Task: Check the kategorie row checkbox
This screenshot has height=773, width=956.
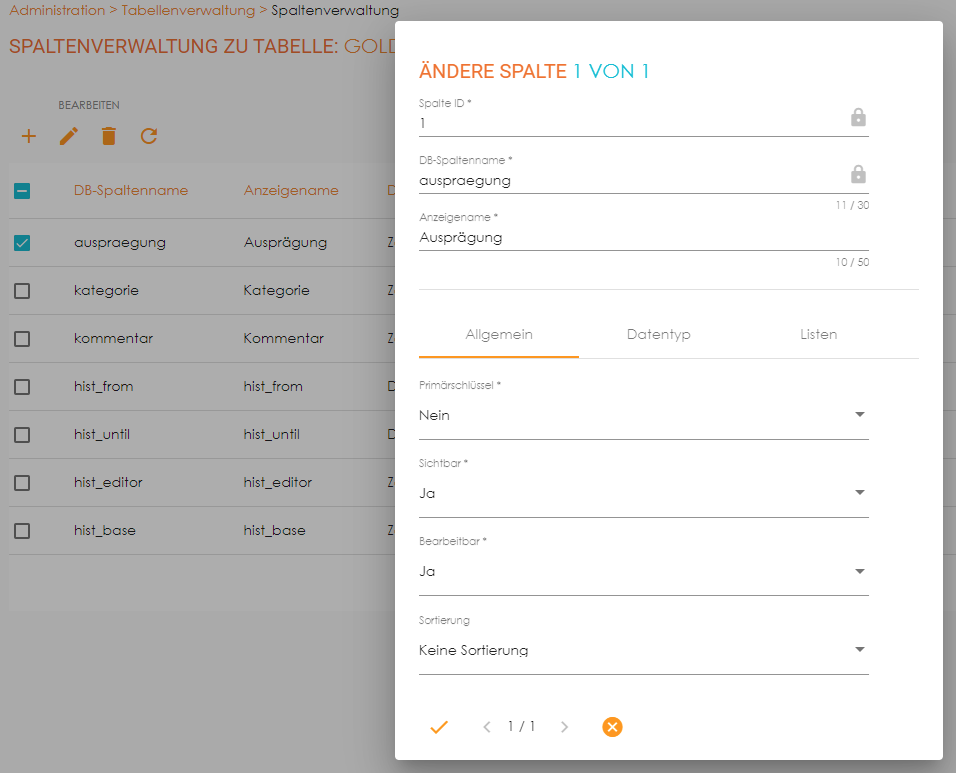Action: [x=22, y=290]
